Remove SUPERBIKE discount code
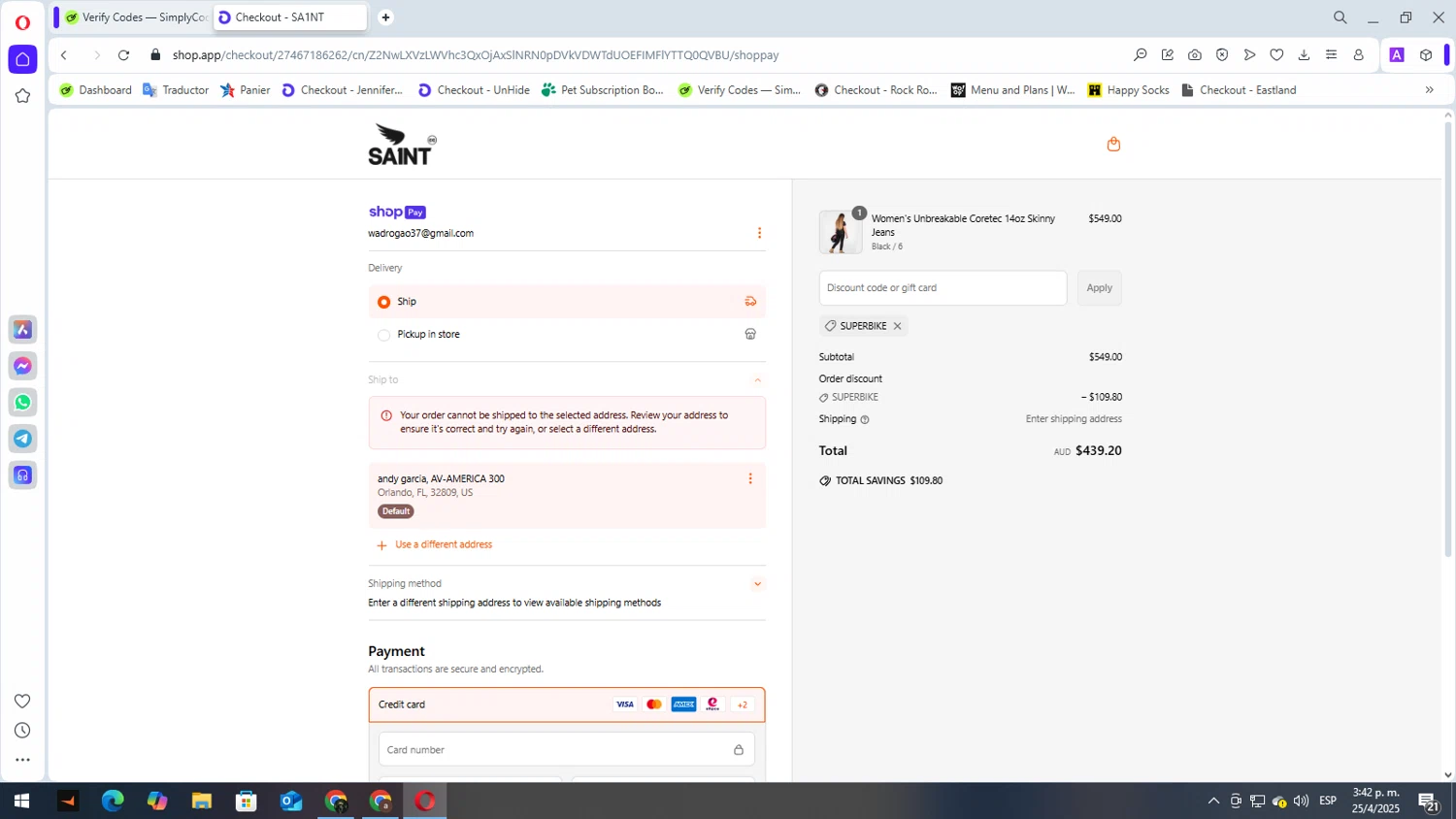This screenshot has width=1456, height=819. (x=897, y=326)
